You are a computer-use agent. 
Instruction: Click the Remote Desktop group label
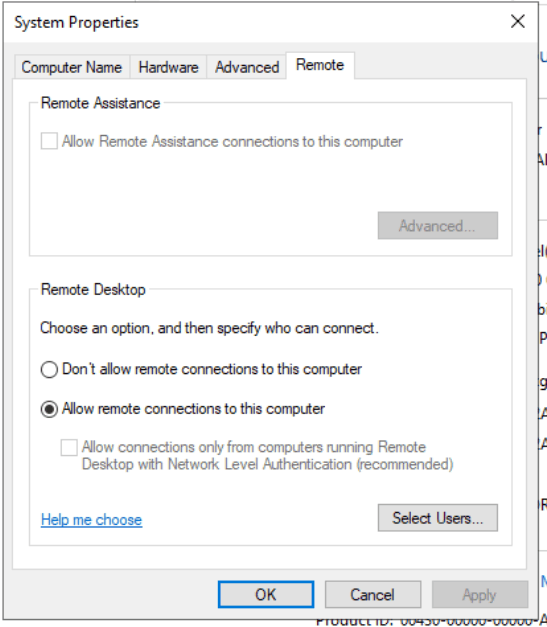(x=93, y=290)
